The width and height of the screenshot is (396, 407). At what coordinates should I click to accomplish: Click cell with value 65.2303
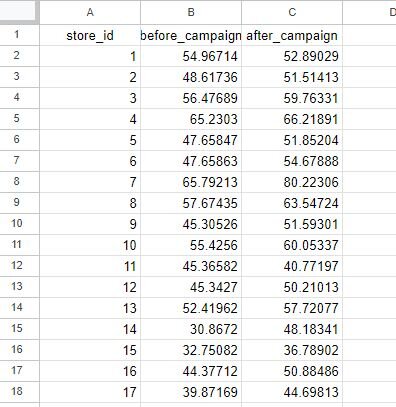click(191, 119)
